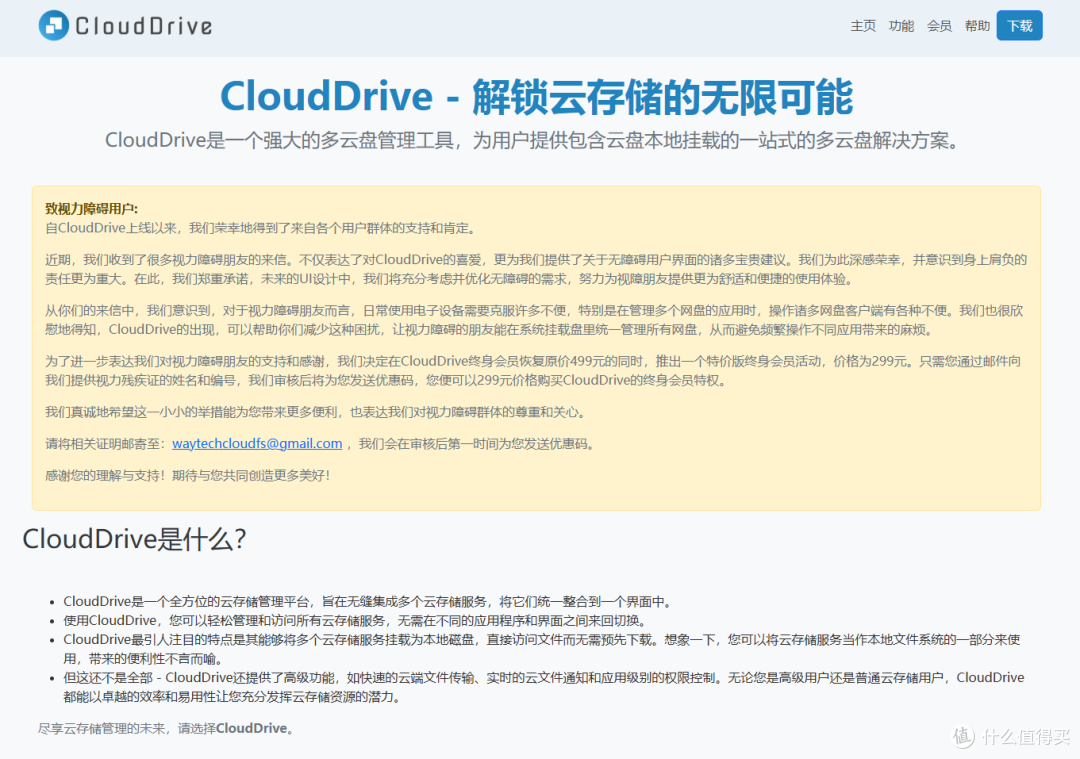This screenshot has height=759, width=1080.
Task: Click the paragraph starting 从你们的来信中
Action: (534, 320)
